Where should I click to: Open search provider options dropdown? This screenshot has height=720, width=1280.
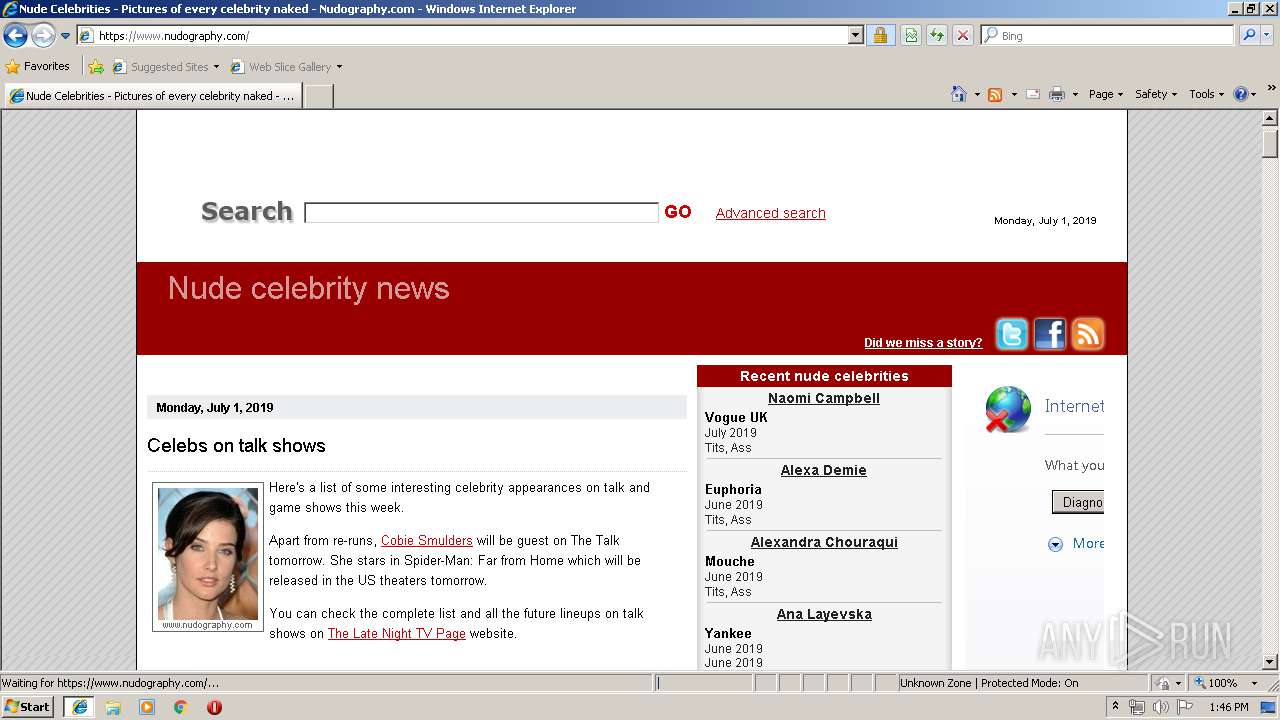pyautogui.click(x=1268, y=36)
